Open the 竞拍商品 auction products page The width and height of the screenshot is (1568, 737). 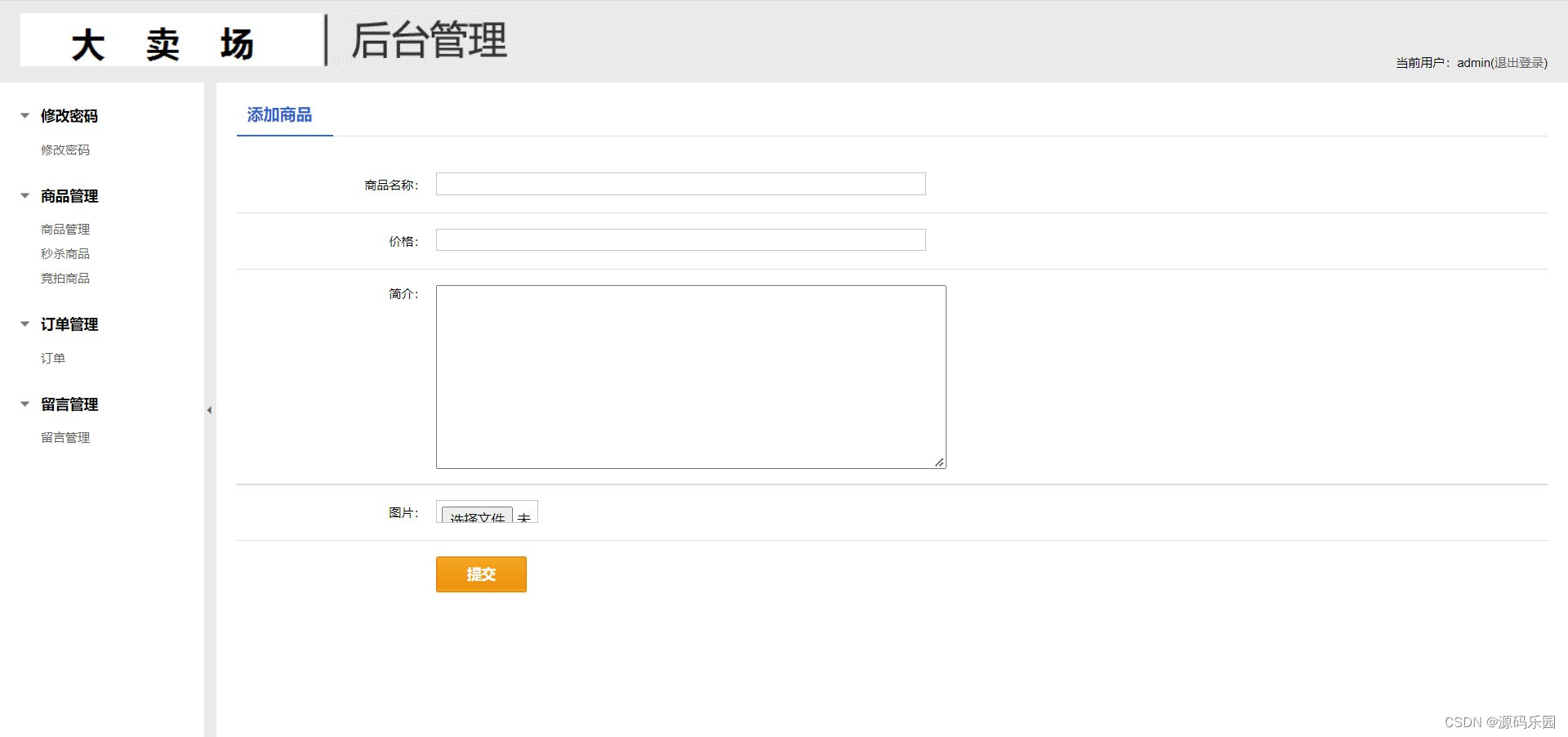click(x=65, y=278)
